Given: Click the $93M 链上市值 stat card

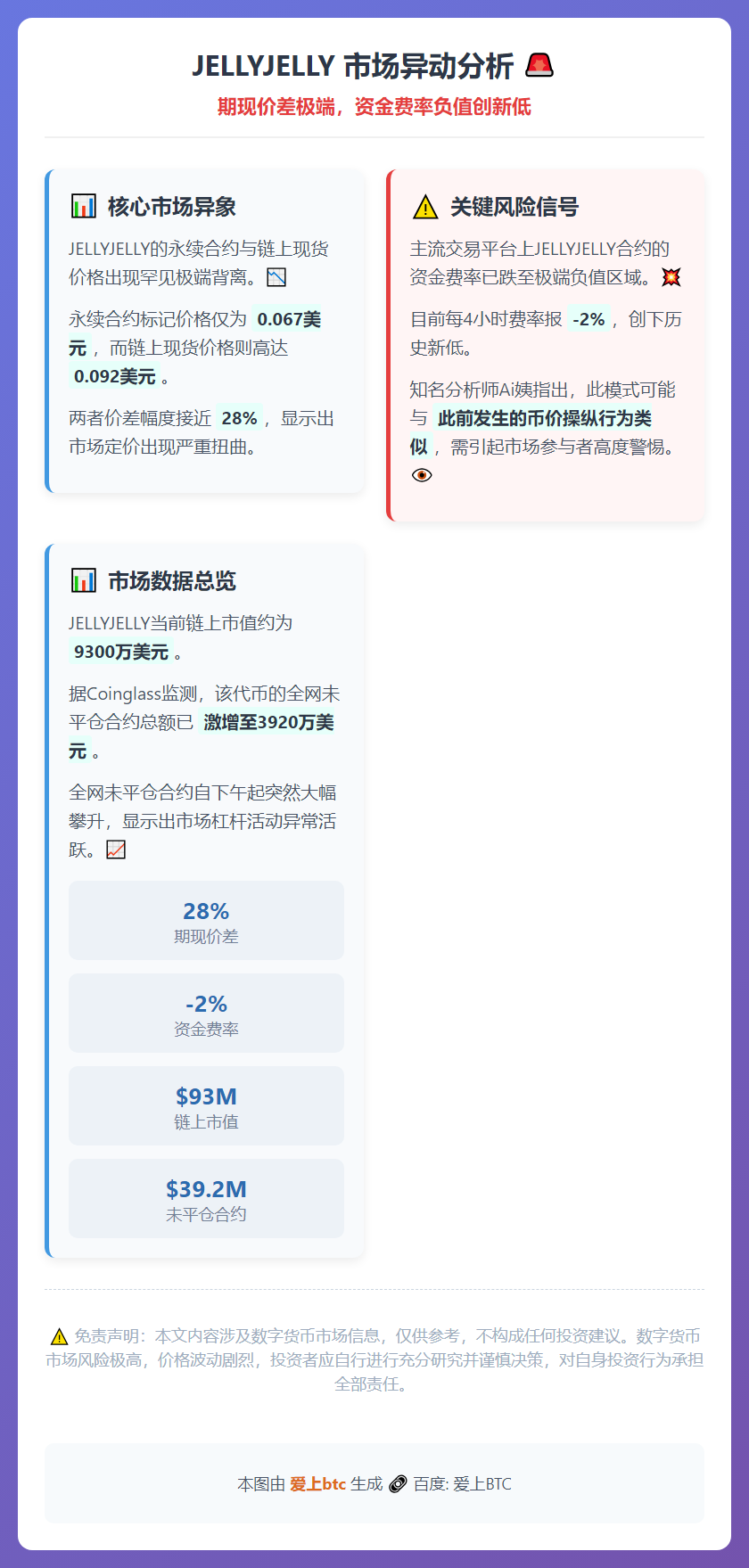Looking at the screenshot, I should [206, 1106].
